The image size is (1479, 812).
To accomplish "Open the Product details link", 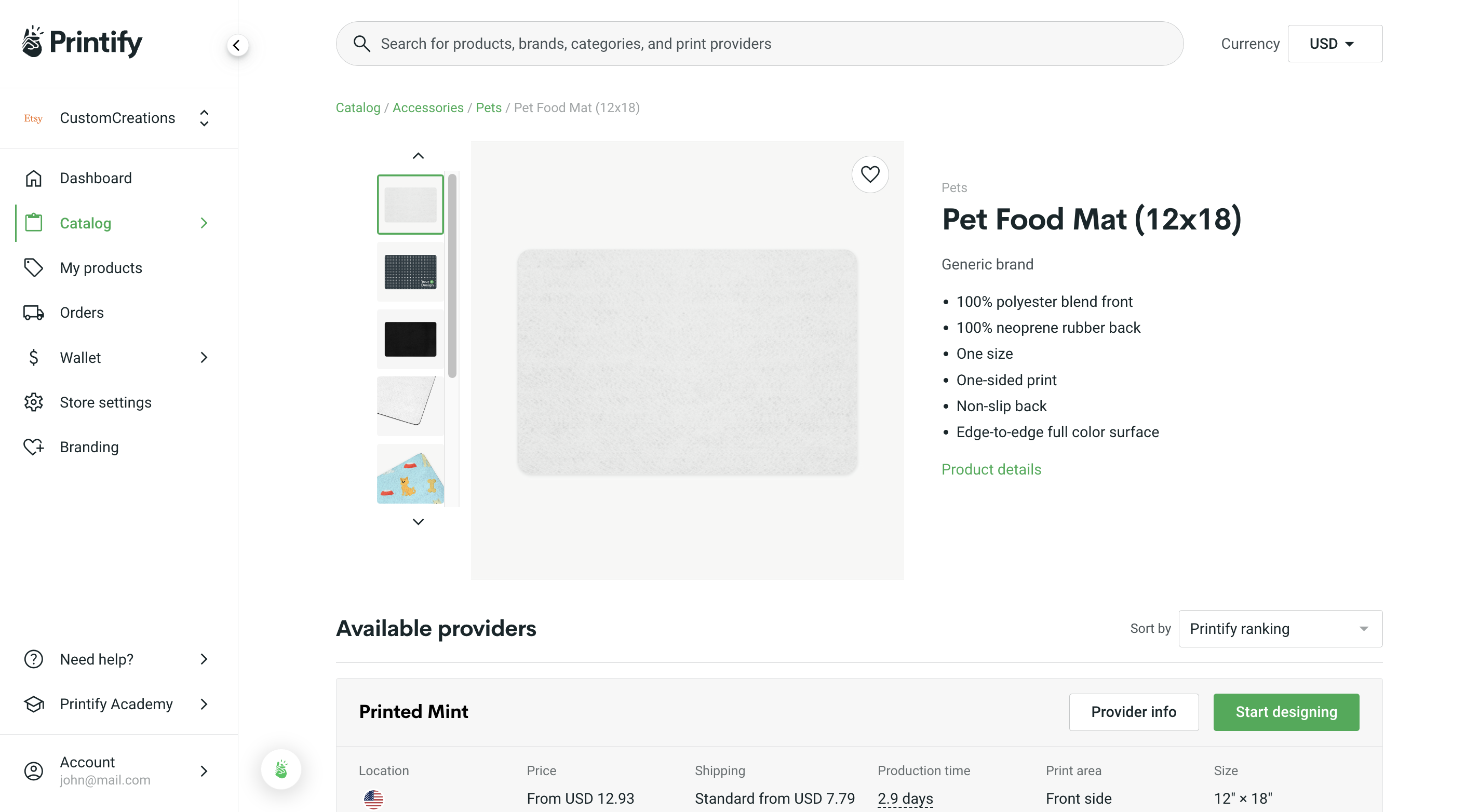I will [x=991, y=469].
